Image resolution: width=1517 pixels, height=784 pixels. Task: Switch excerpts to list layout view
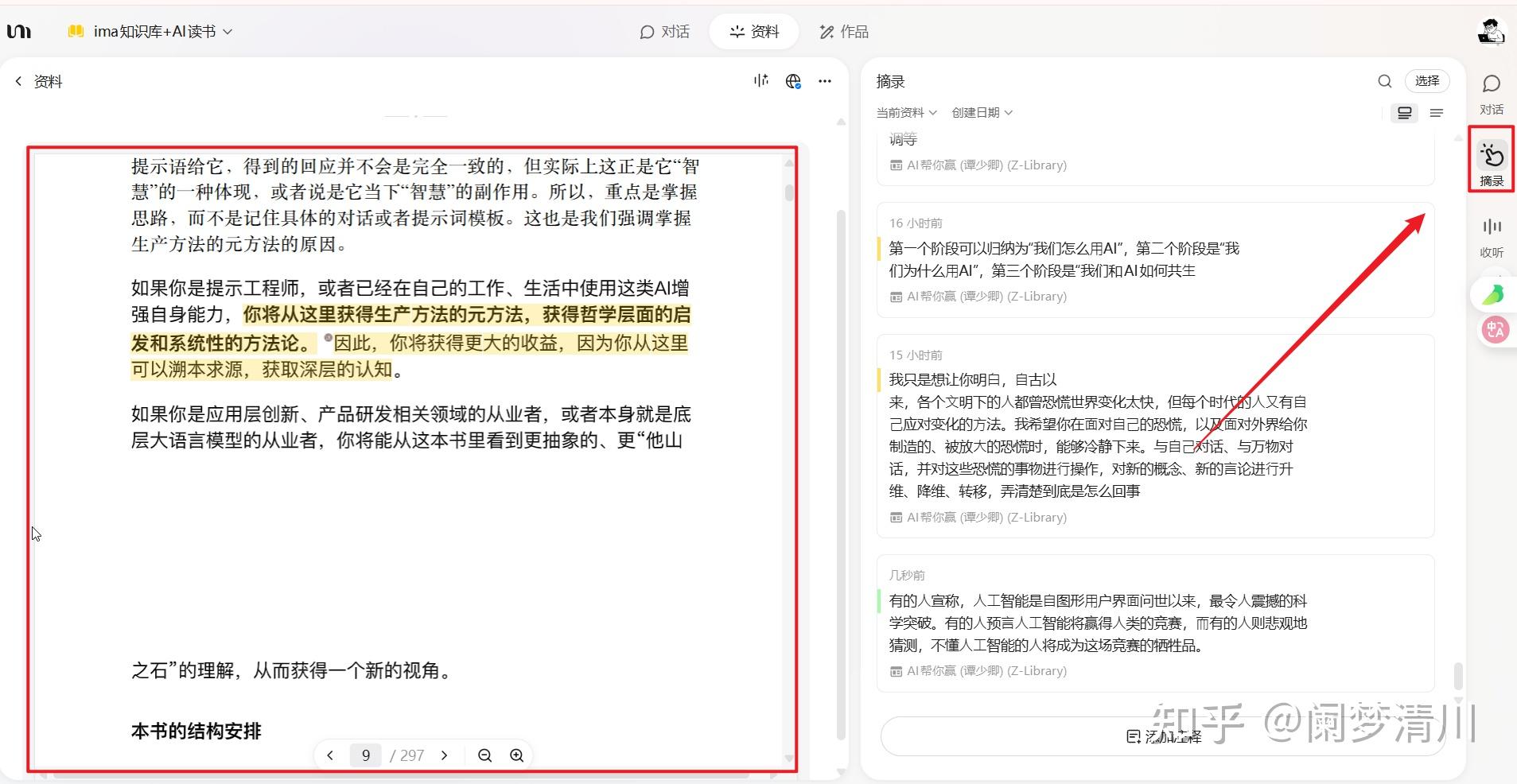(1437, 113)
